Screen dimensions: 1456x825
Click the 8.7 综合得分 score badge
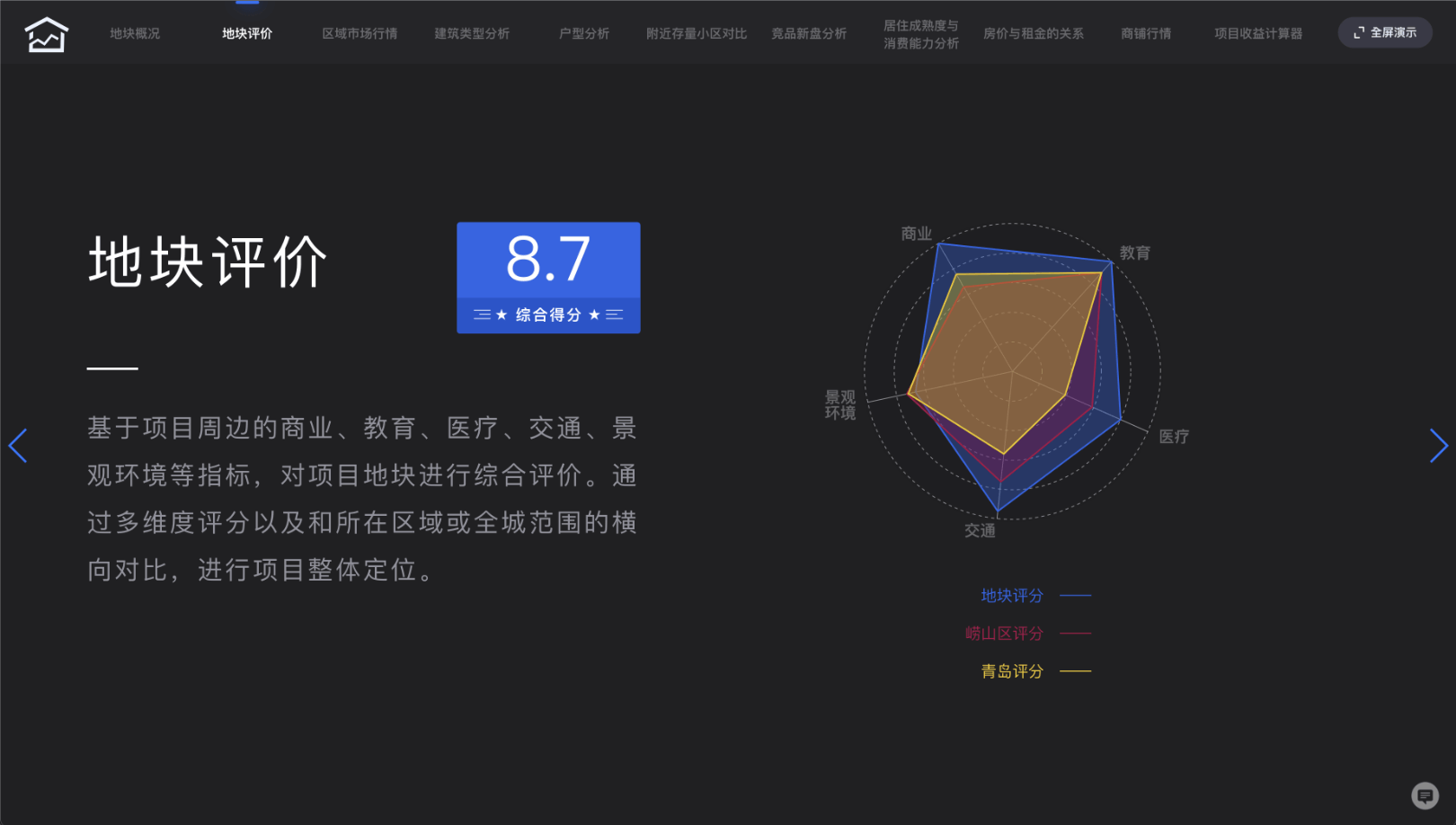[548, 278]
